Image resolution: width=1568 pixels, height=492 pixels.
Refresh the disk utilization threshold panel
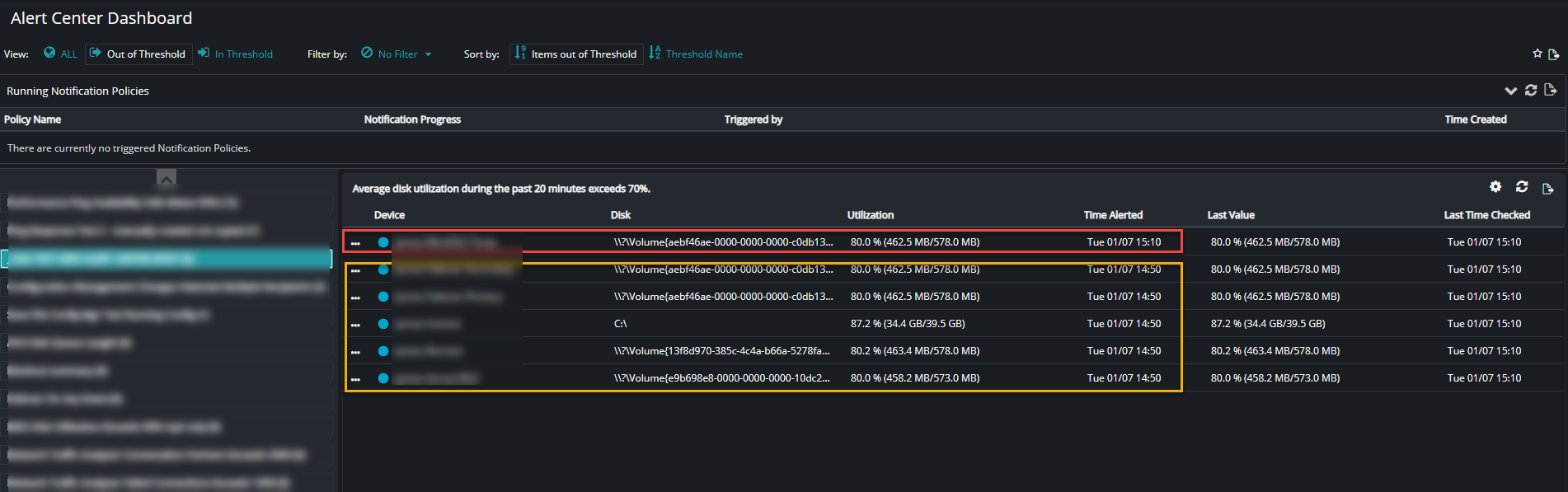coord(1522,187)
